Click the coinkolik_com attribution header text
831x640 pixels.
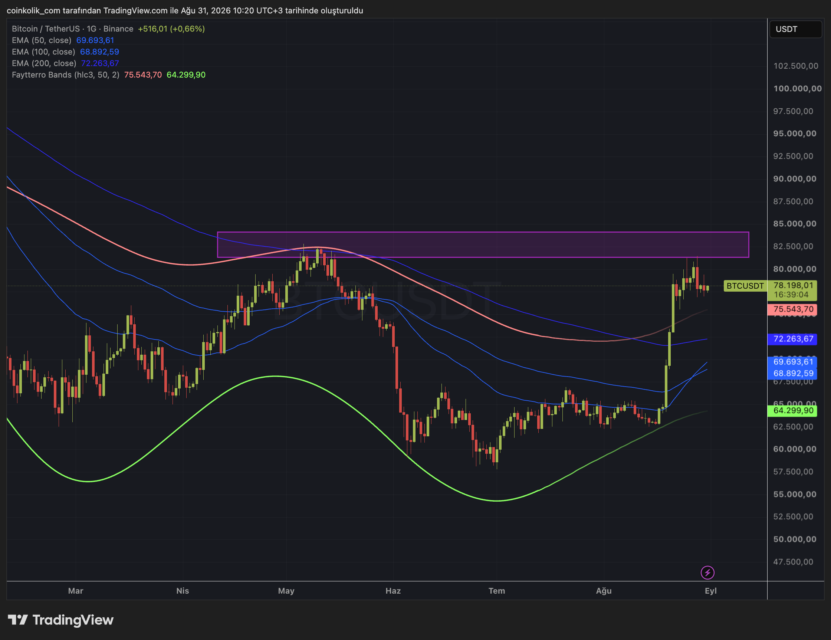185,11
